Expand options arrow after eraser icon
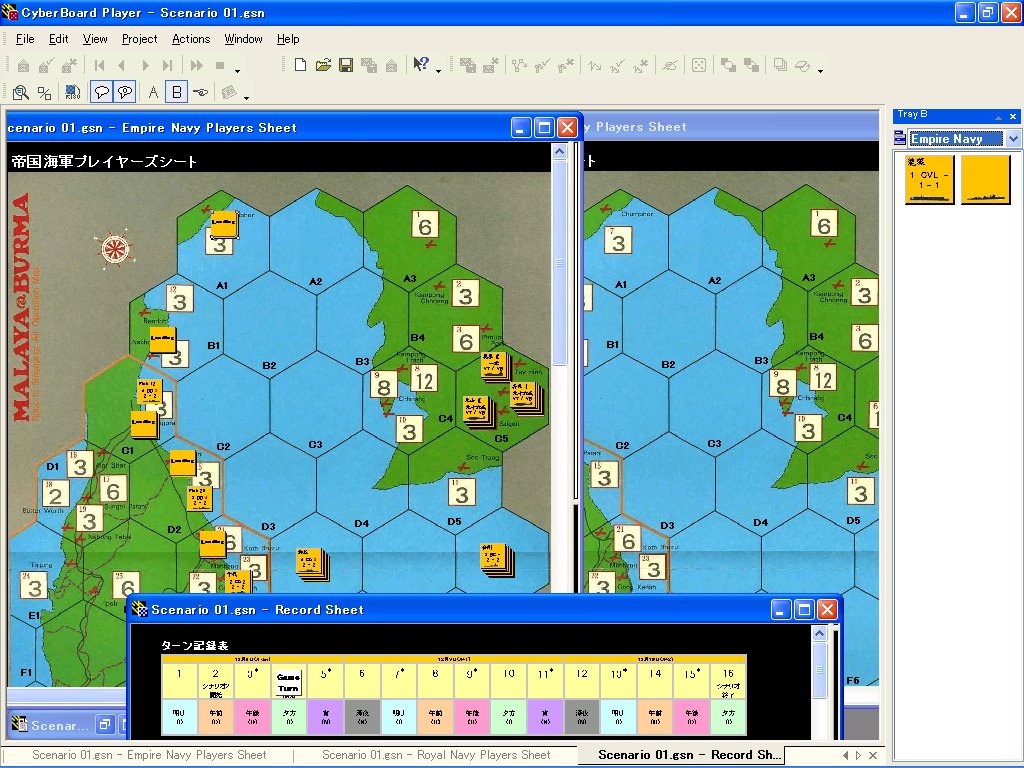Image resolution: width=1024 pixels, height=768 pixels. 820,71
